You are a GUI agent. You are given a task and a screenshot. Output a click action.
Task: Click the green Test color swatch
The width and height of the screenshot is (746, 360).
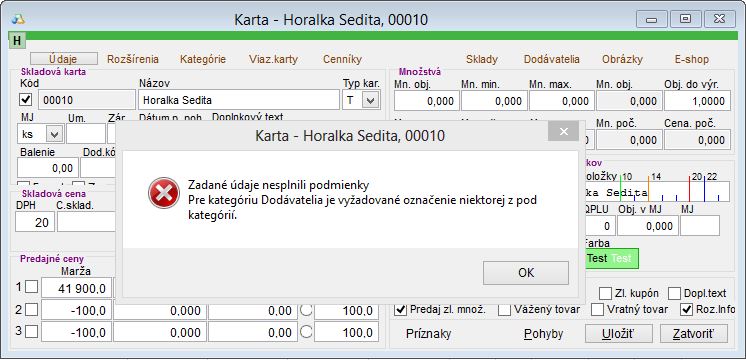pyautogui.click(x=611, y=258)
